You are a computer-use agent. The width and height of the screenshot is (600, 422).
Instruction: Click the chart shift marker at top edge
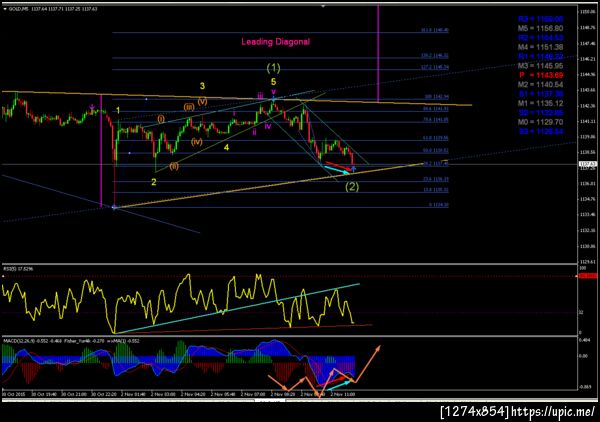point(323,6)
